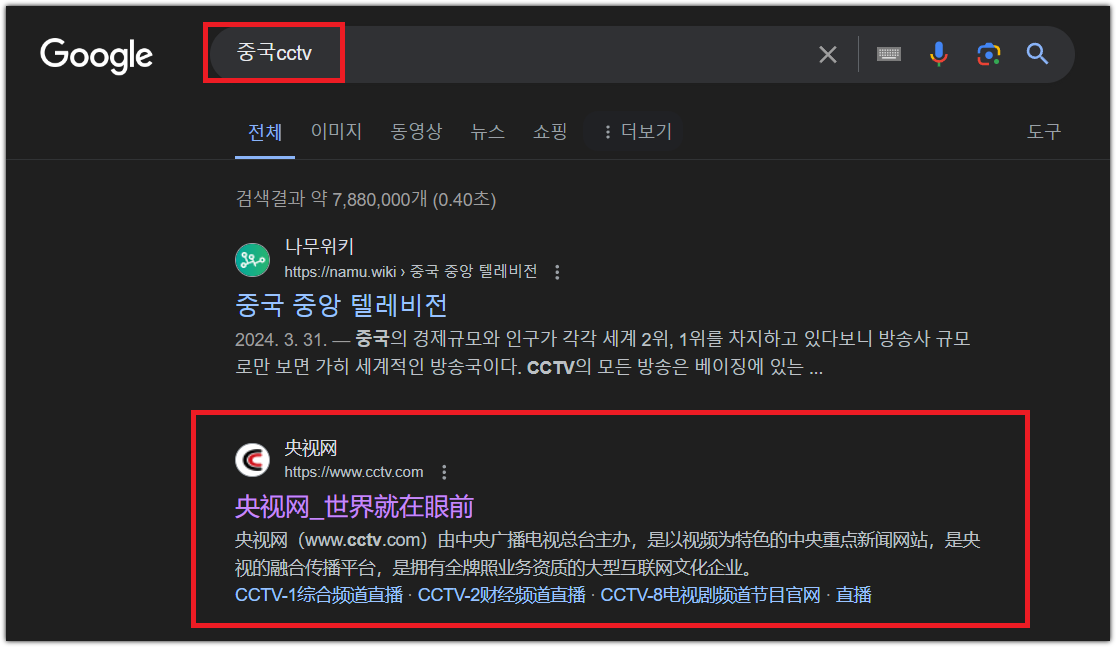Click the Google logo
Screen dimensions: 1116x647
(x=96, y=56)
